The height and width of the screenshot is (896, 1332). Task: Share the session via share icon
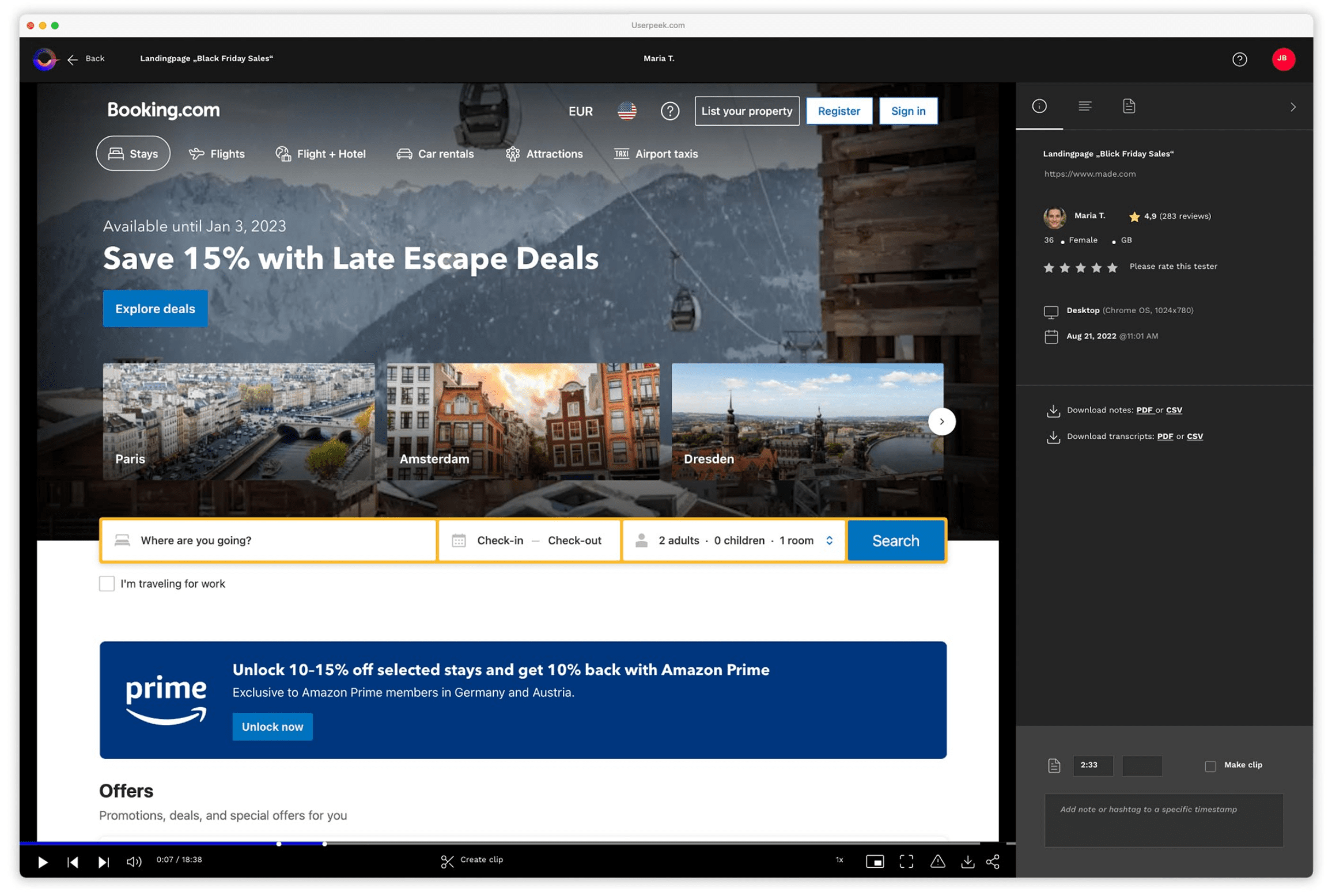click(993, 861)
